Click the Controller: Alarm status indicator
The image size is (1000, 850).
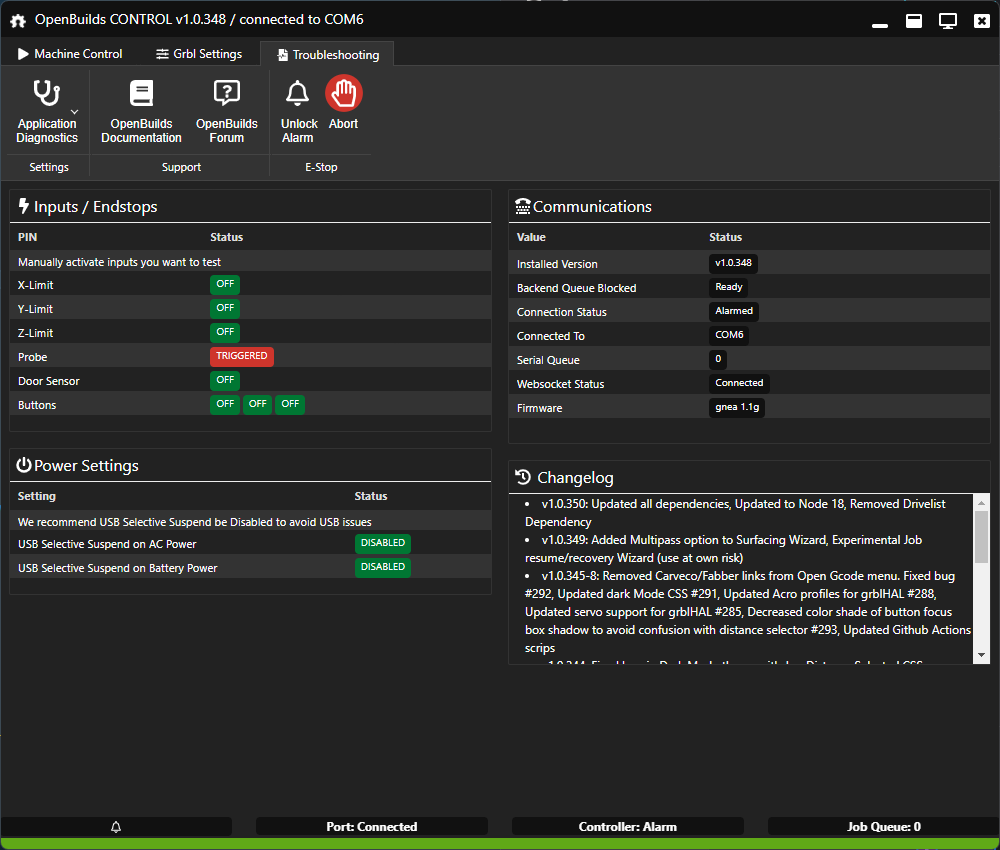[x=627, y=827]
